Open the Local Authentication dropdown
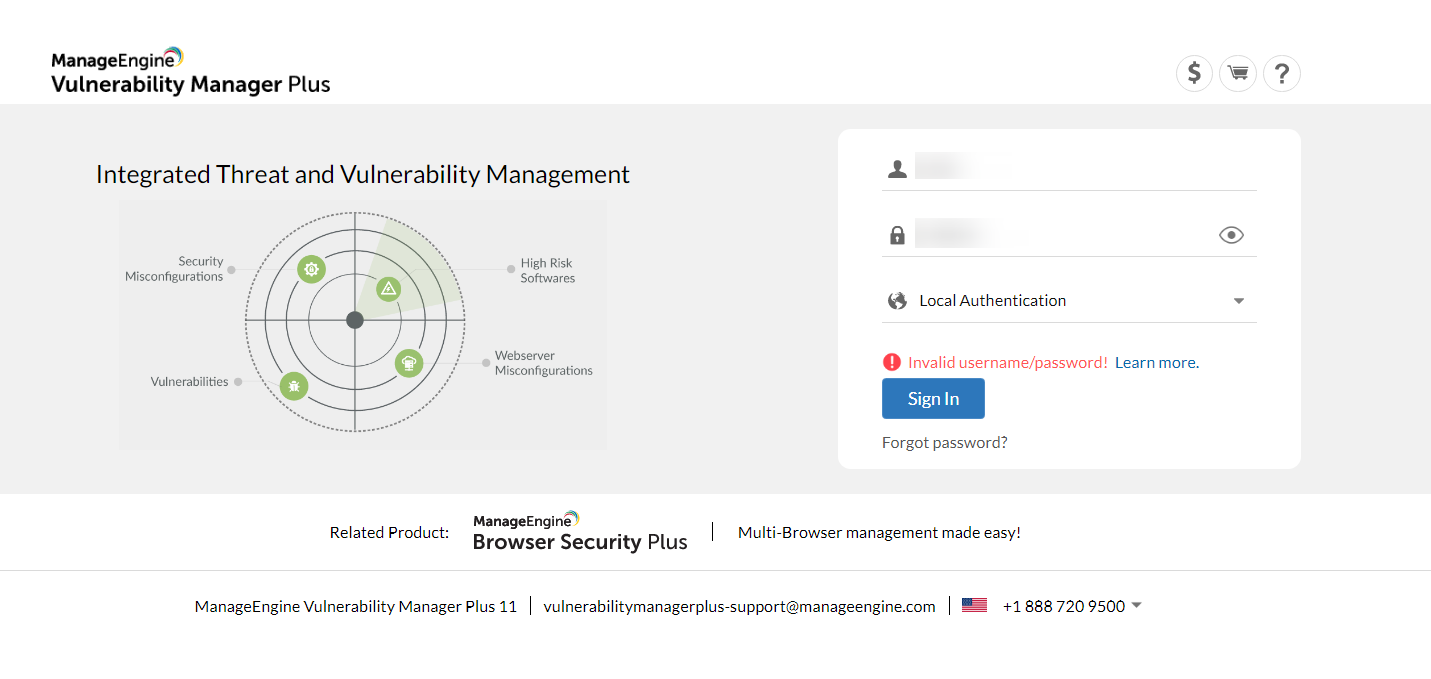The image size is (1431, 679). coord(1069,300)
